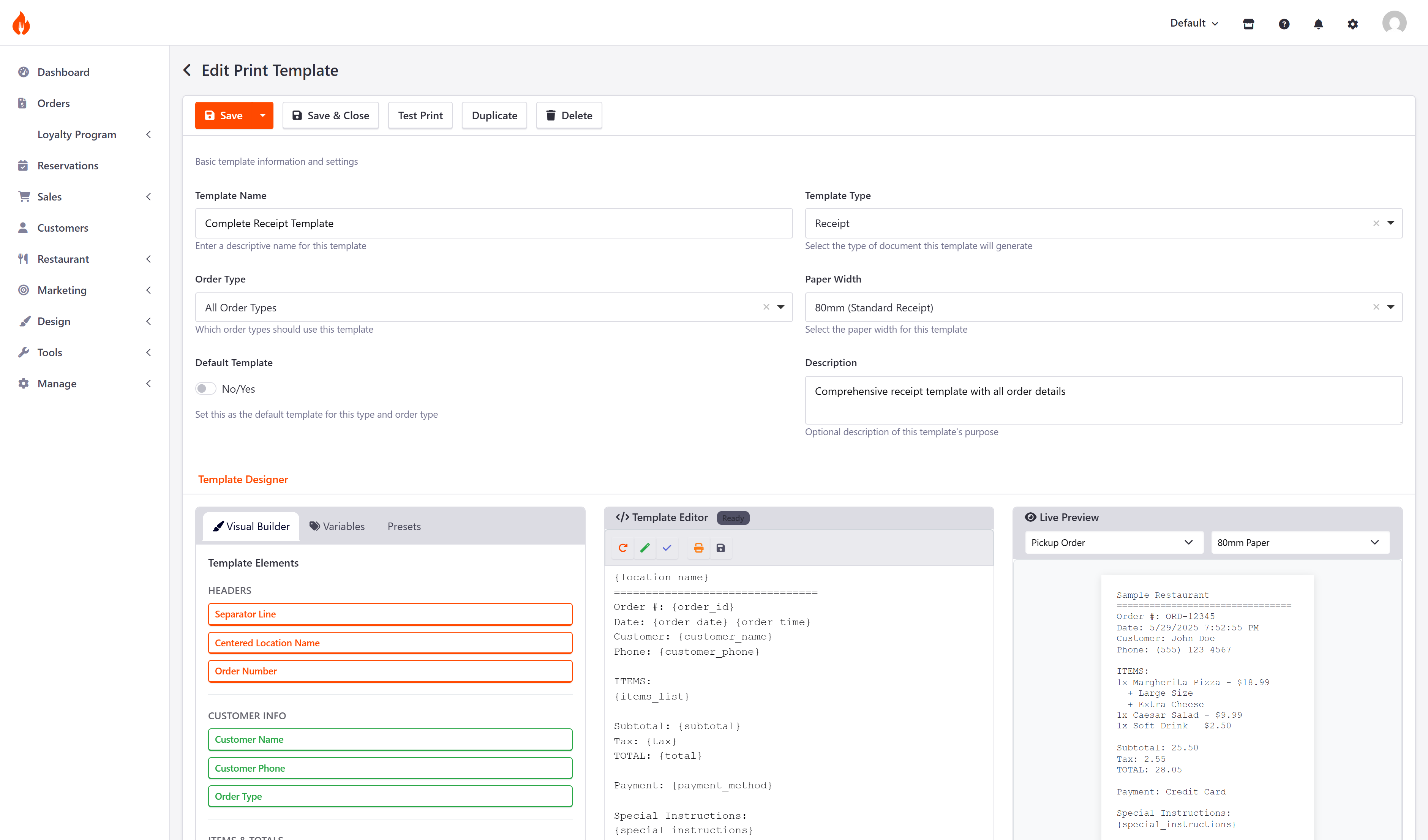Switch to the Presets tab
Image resolution: width=1428 pixels, height=840 pixels.
coord(404,526)
